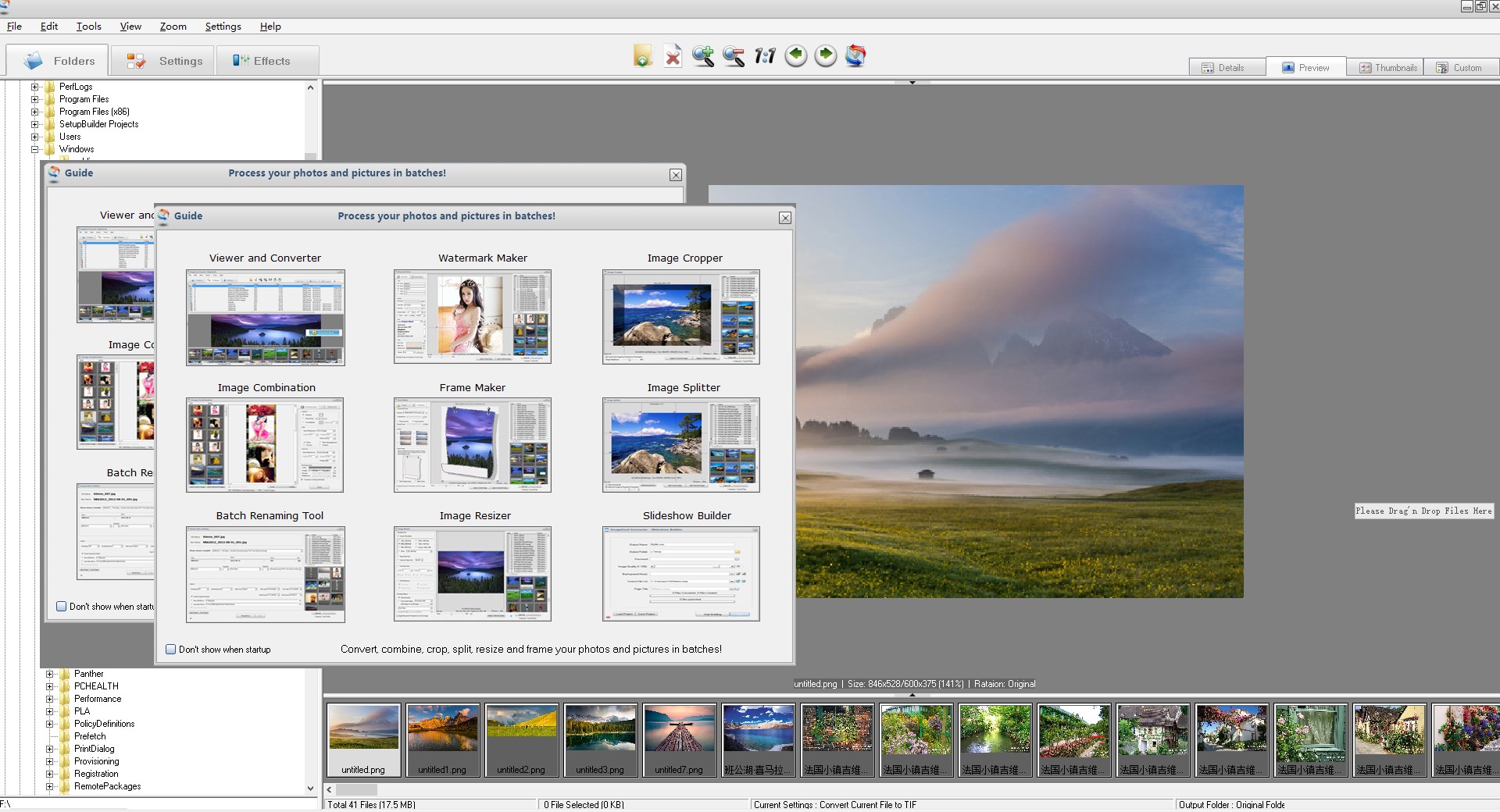1500x812 pixels.
Task: Switch to Thumbnails view
Action: pos(1387,68)
